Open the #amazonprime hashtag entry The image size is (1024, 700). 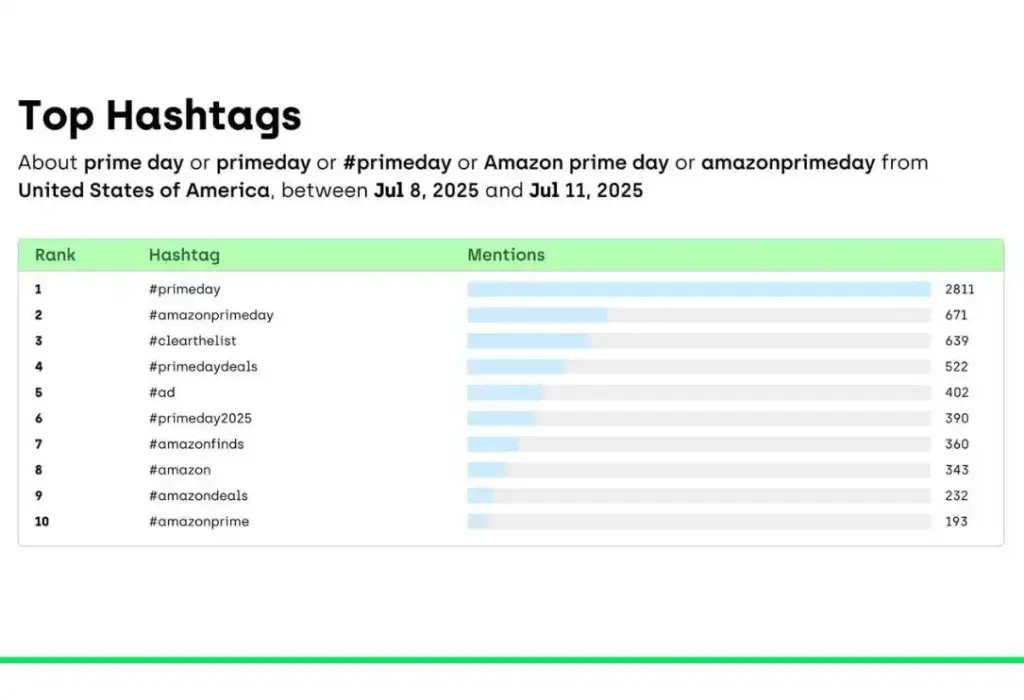pos(199,522)
